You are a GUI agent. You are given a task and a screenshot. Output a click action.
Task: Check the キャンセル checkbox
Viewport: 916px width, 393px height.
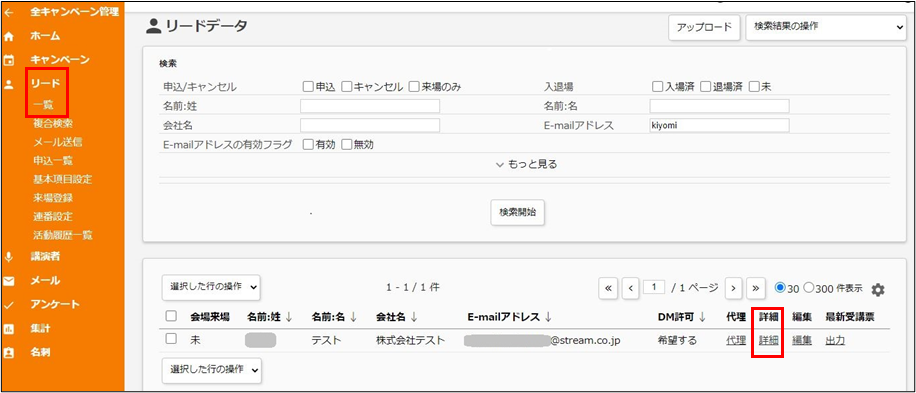346,87
